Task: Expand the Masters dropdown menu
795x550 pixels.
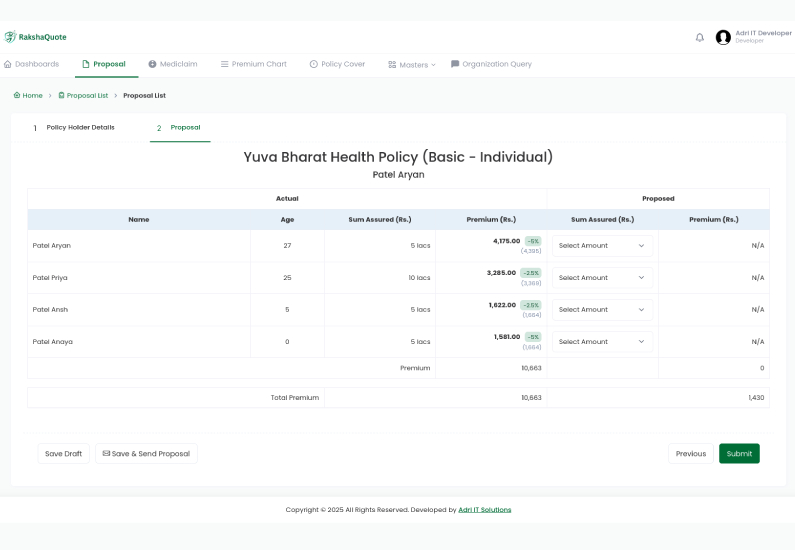Action: click(x=412, y=65)
